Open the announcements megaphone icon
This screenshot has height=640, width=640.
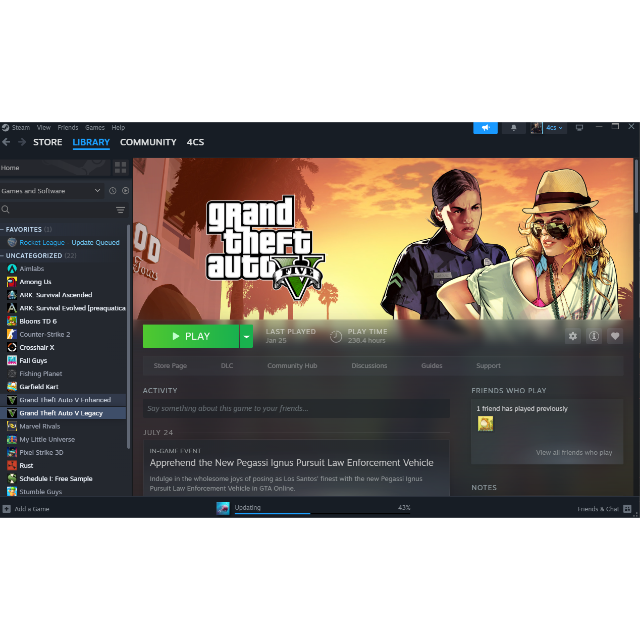point(485,128)
